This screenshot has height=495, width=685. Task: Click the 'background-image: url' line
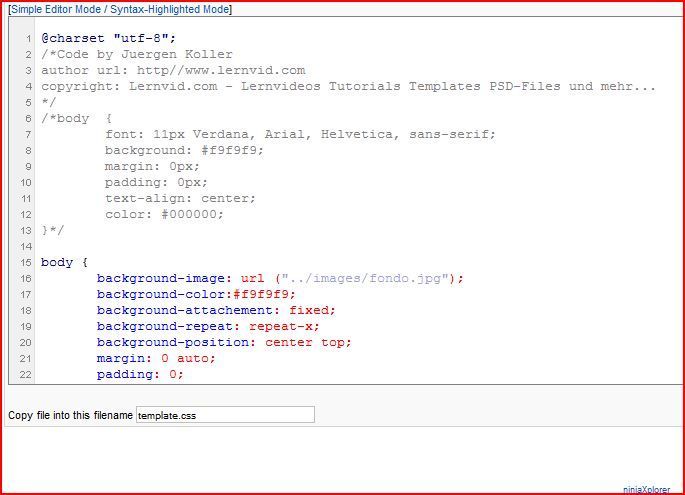pyautogui.click(x=280, y=278)
